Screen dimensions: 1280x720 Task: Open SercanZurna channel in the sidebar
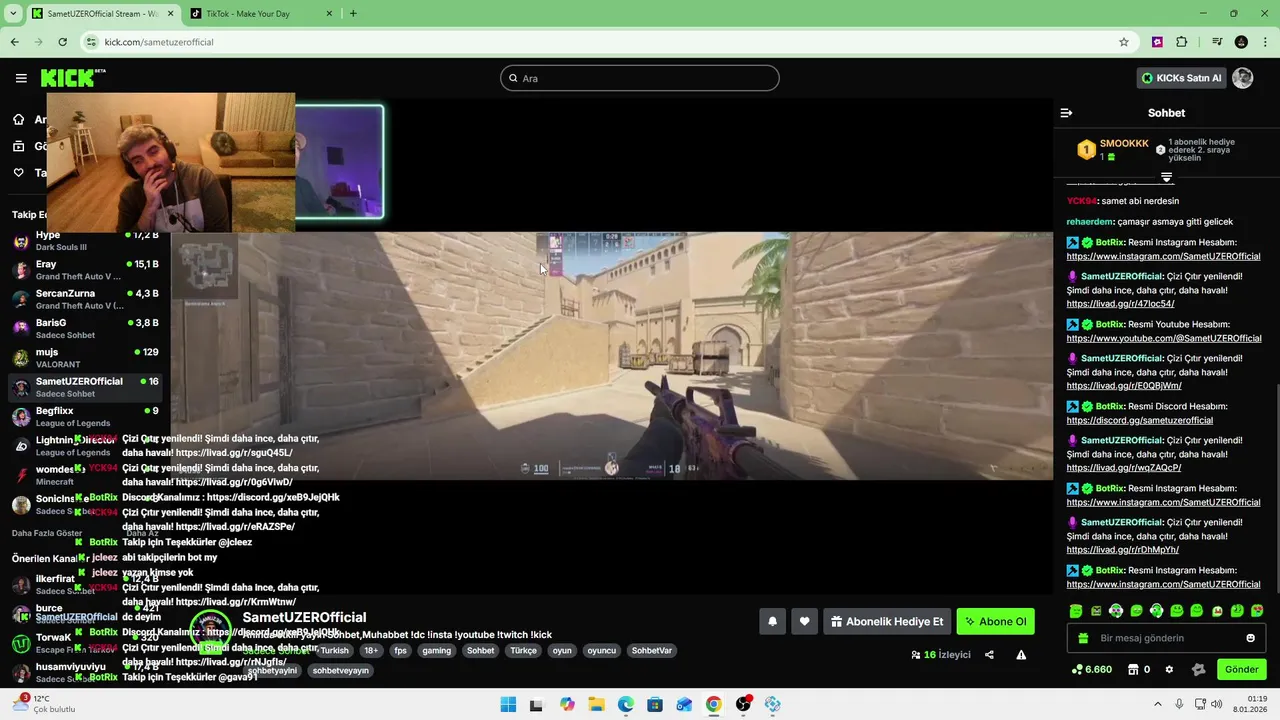[x=85, y=299]
